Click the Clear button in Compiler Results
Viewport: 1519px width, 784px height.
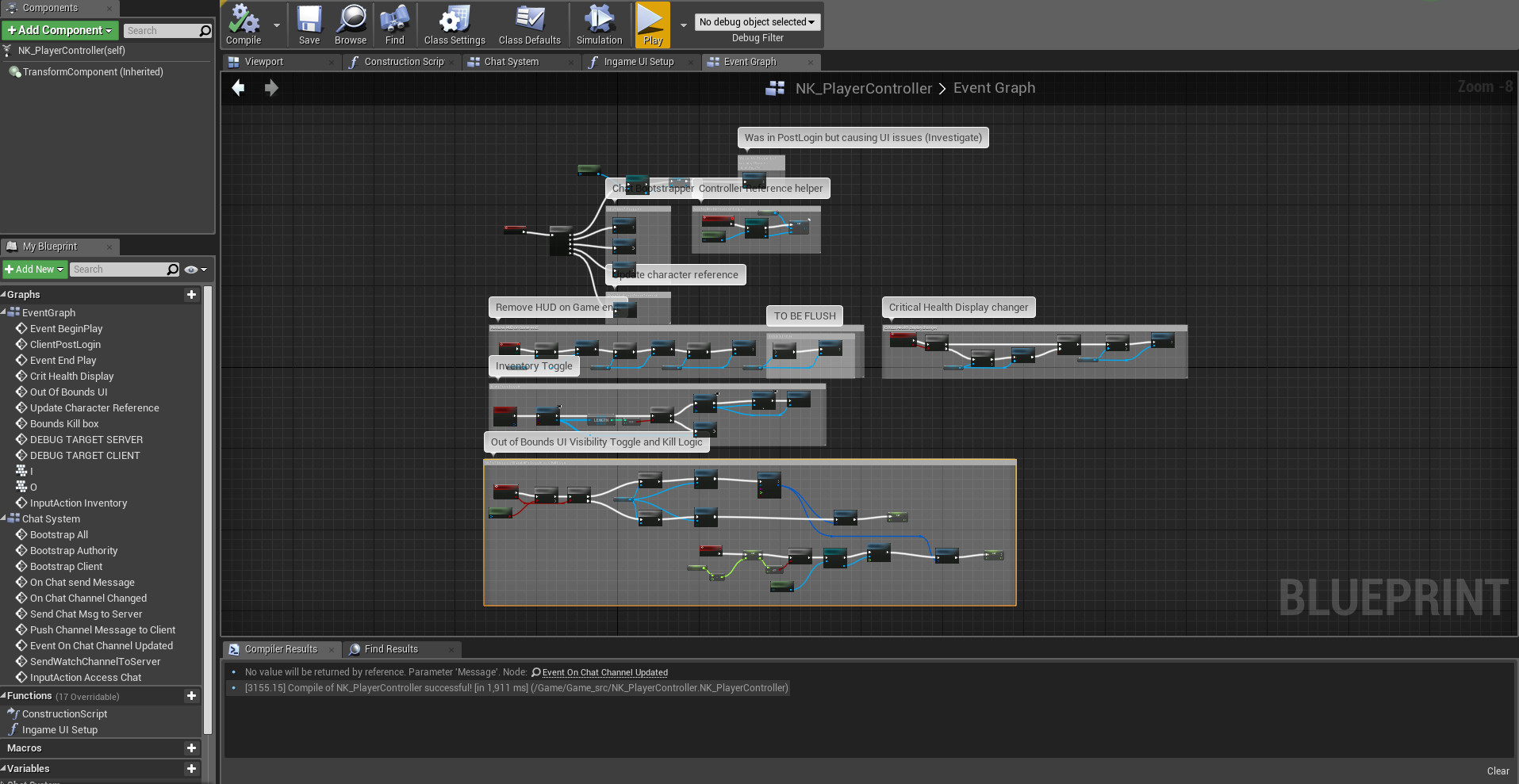[x=1498, y=771]
